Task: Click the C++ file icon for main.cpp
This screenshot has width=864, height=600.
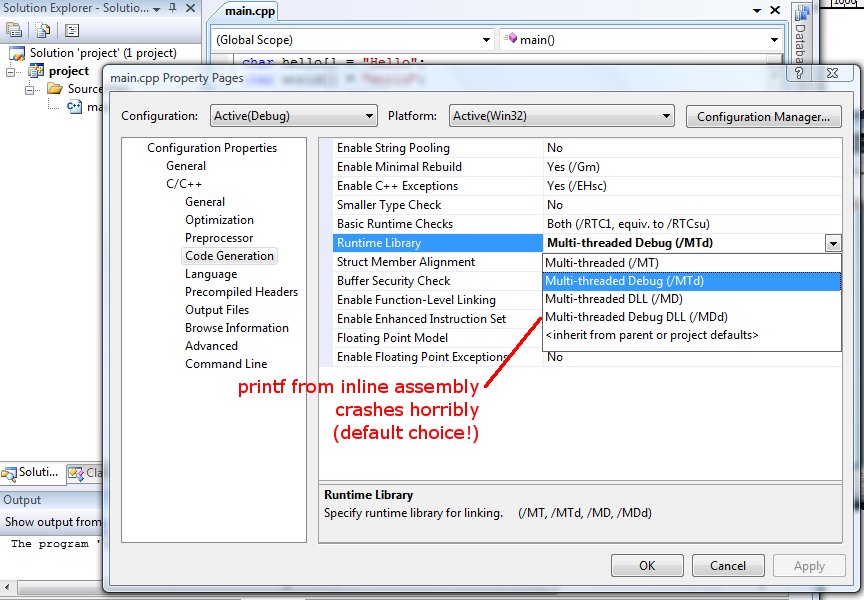Action: [74, 106]
